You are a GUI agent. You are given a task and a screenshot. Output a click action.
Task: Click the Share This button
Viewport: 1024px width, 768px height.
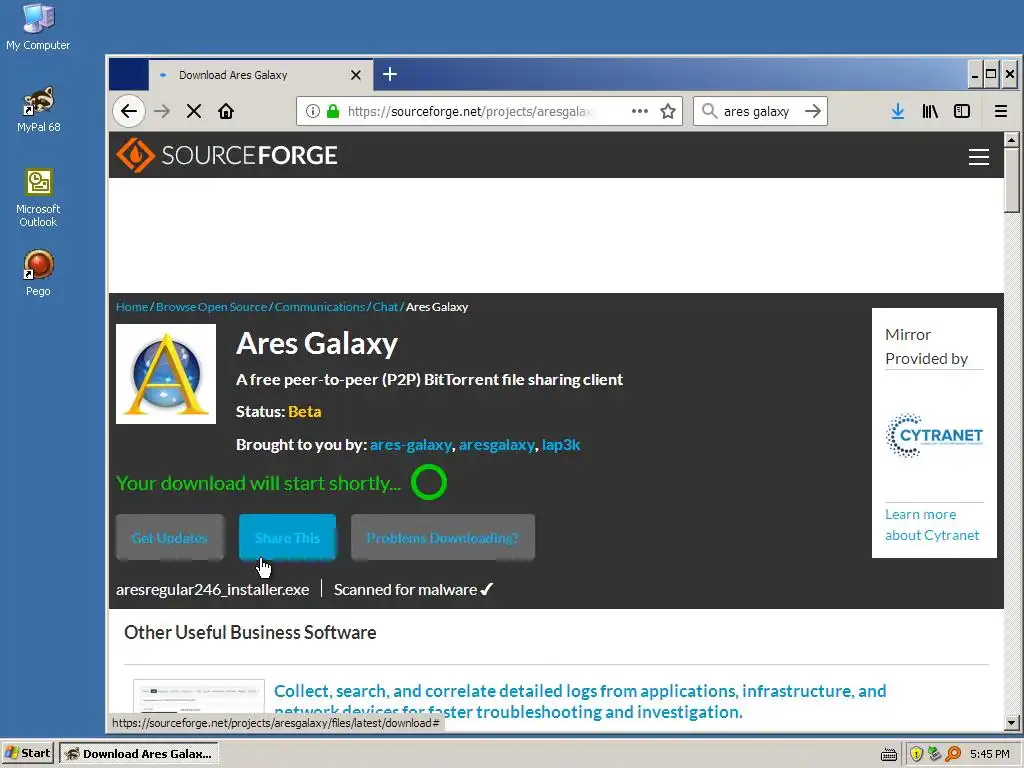[287, 537]
